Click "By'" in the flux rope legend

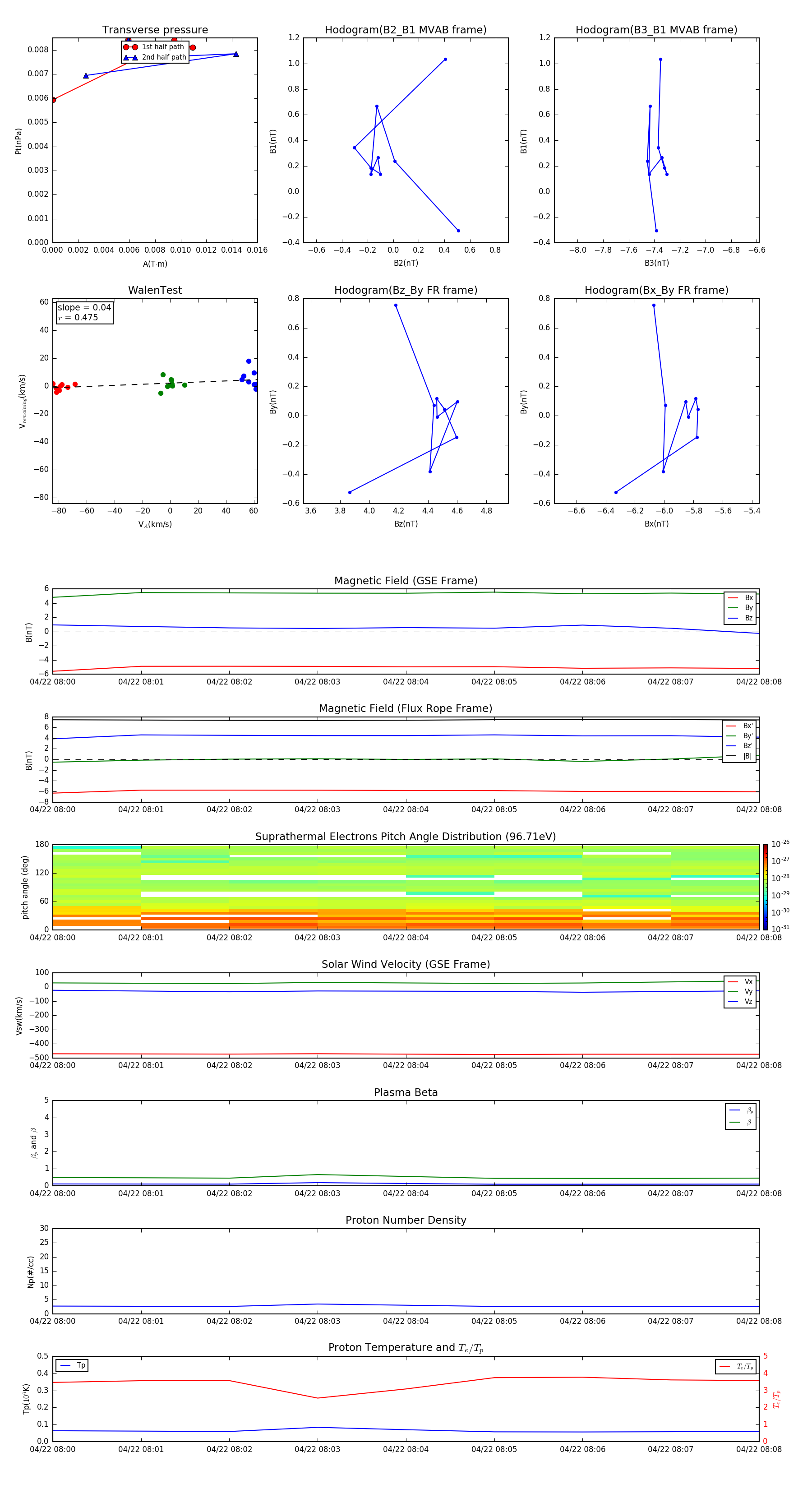[748, 736]
